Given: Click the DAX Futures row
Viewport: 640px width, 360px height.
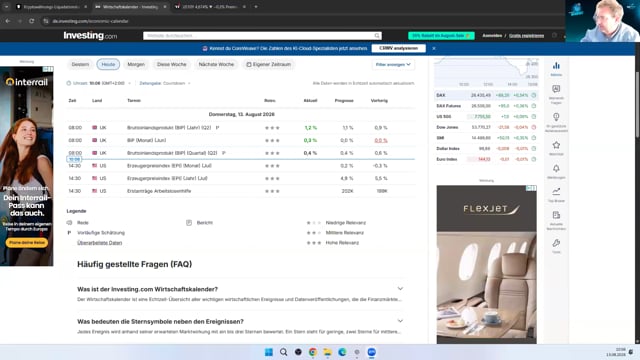Looking at the screenshot, I should pyautogui.click(x=486, y=106).
